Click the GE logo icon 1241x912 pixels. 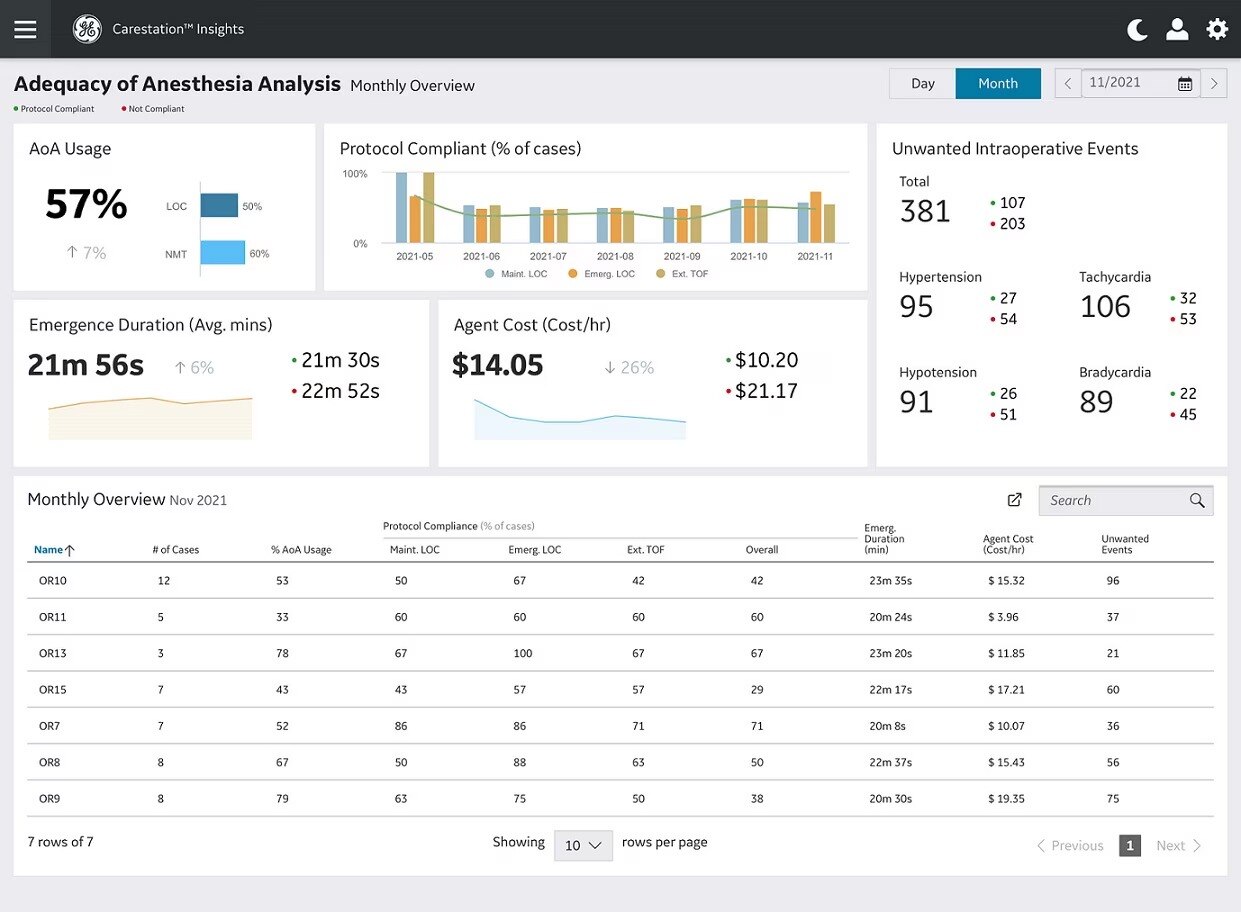87,29
